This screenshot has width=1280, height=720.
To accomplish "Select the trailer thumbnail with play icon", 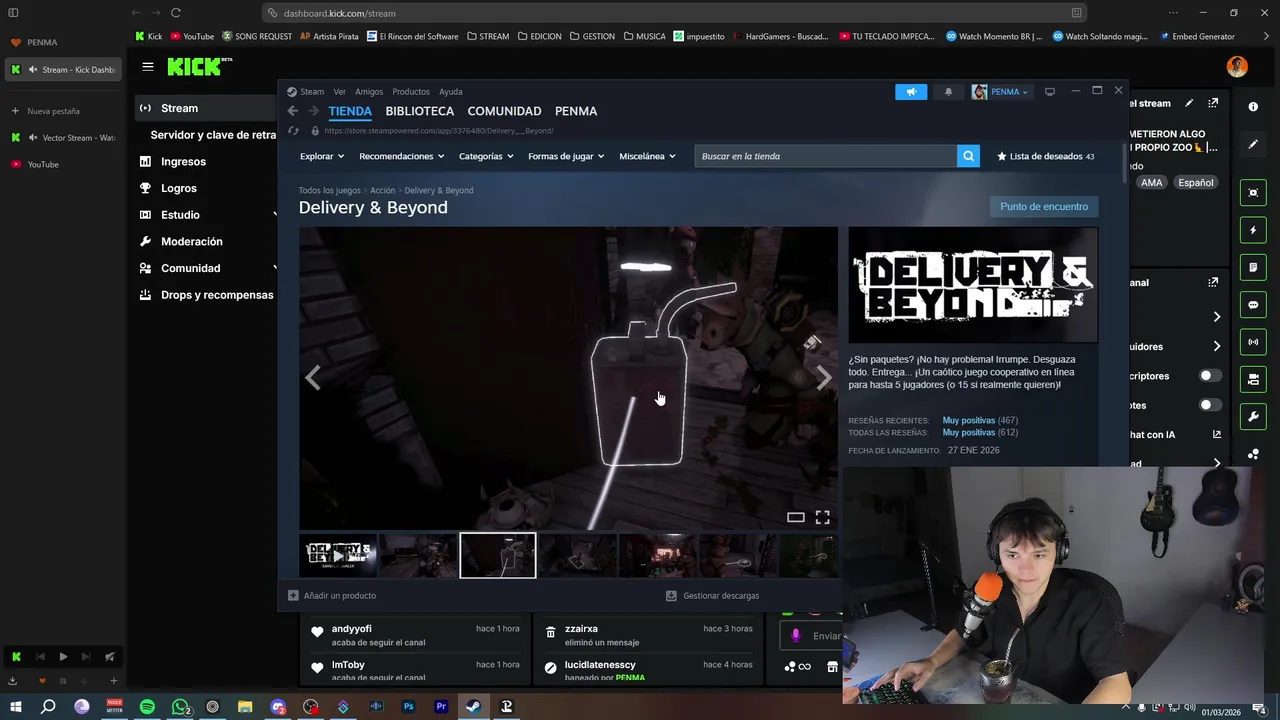I will 338,556.
